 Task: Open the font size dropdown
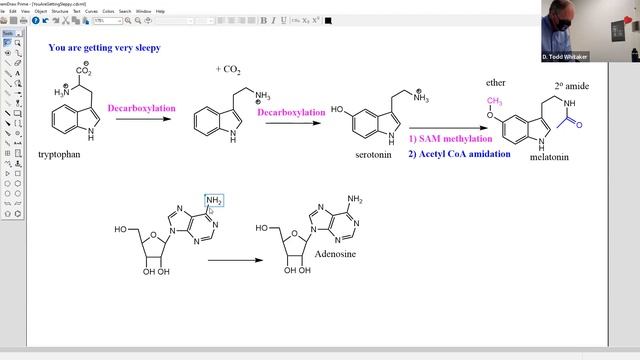pos(211,21)
